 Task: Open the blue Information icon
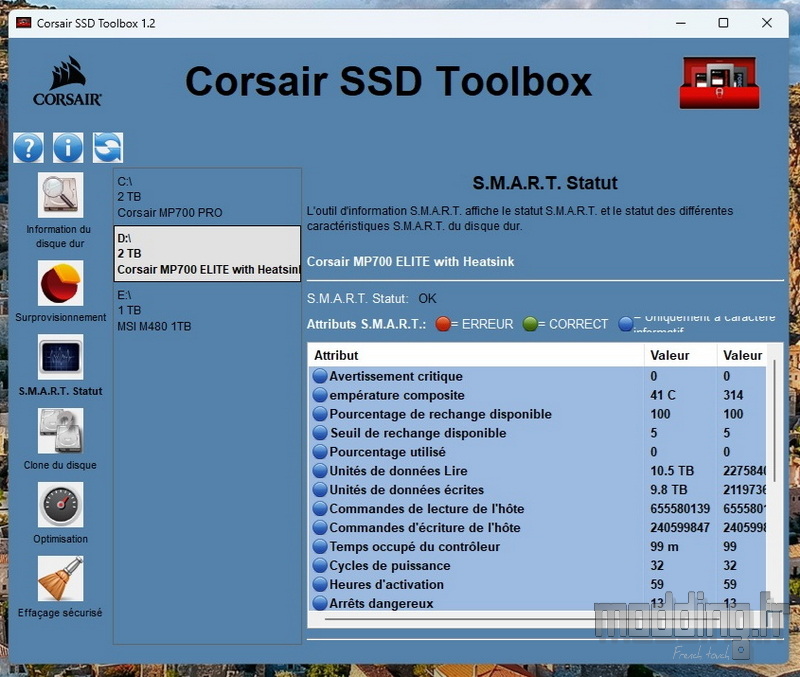pyautogui.click(x=68, y=147)
